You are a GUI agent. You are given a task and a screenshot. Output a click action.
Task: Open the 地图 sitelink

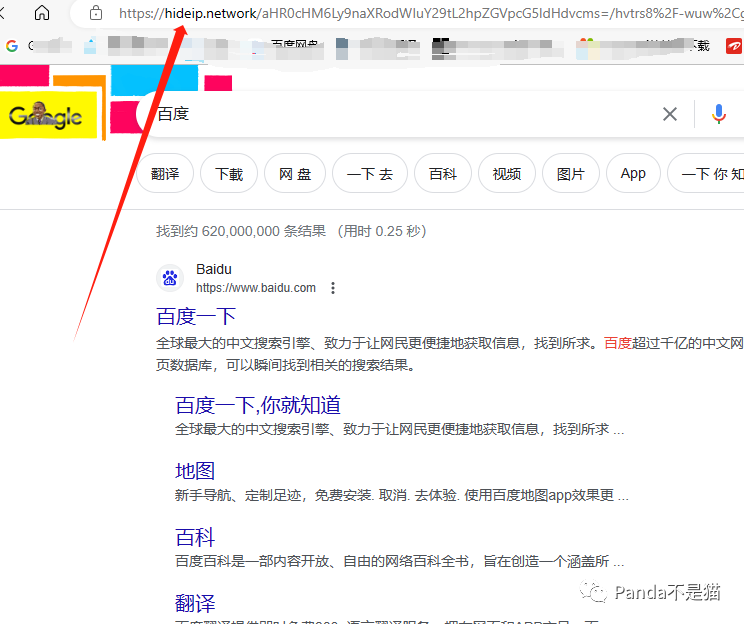[195, 471]
